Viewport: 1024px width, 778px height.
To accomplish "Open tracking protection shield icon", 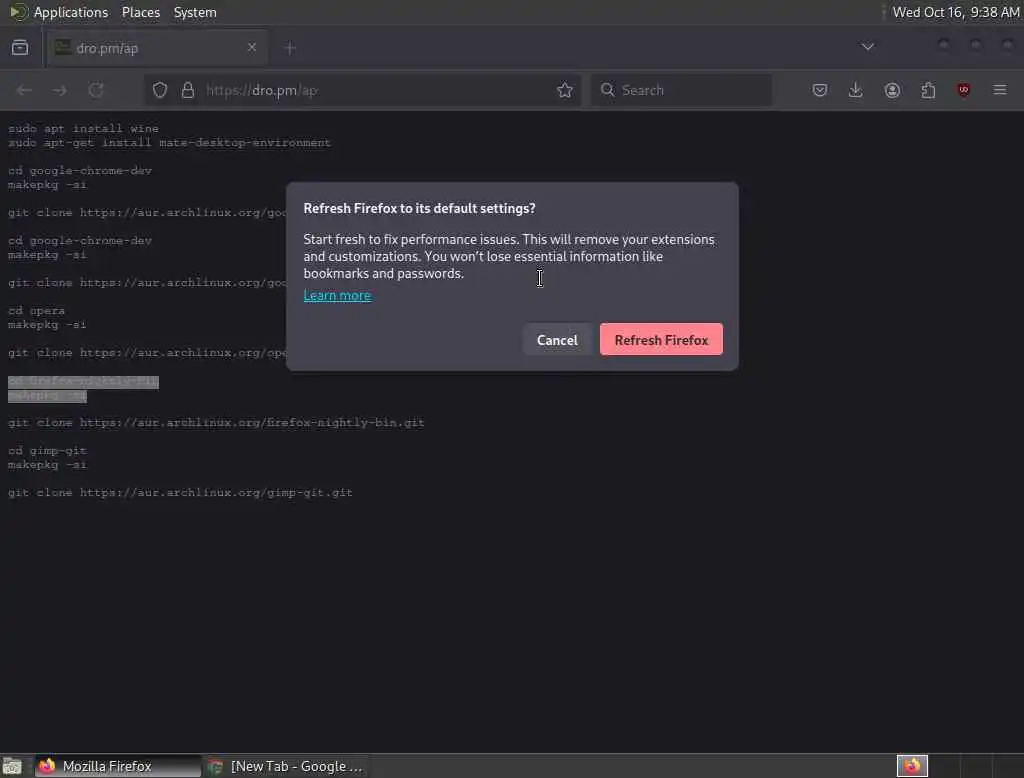I will (x=160, y=90).
